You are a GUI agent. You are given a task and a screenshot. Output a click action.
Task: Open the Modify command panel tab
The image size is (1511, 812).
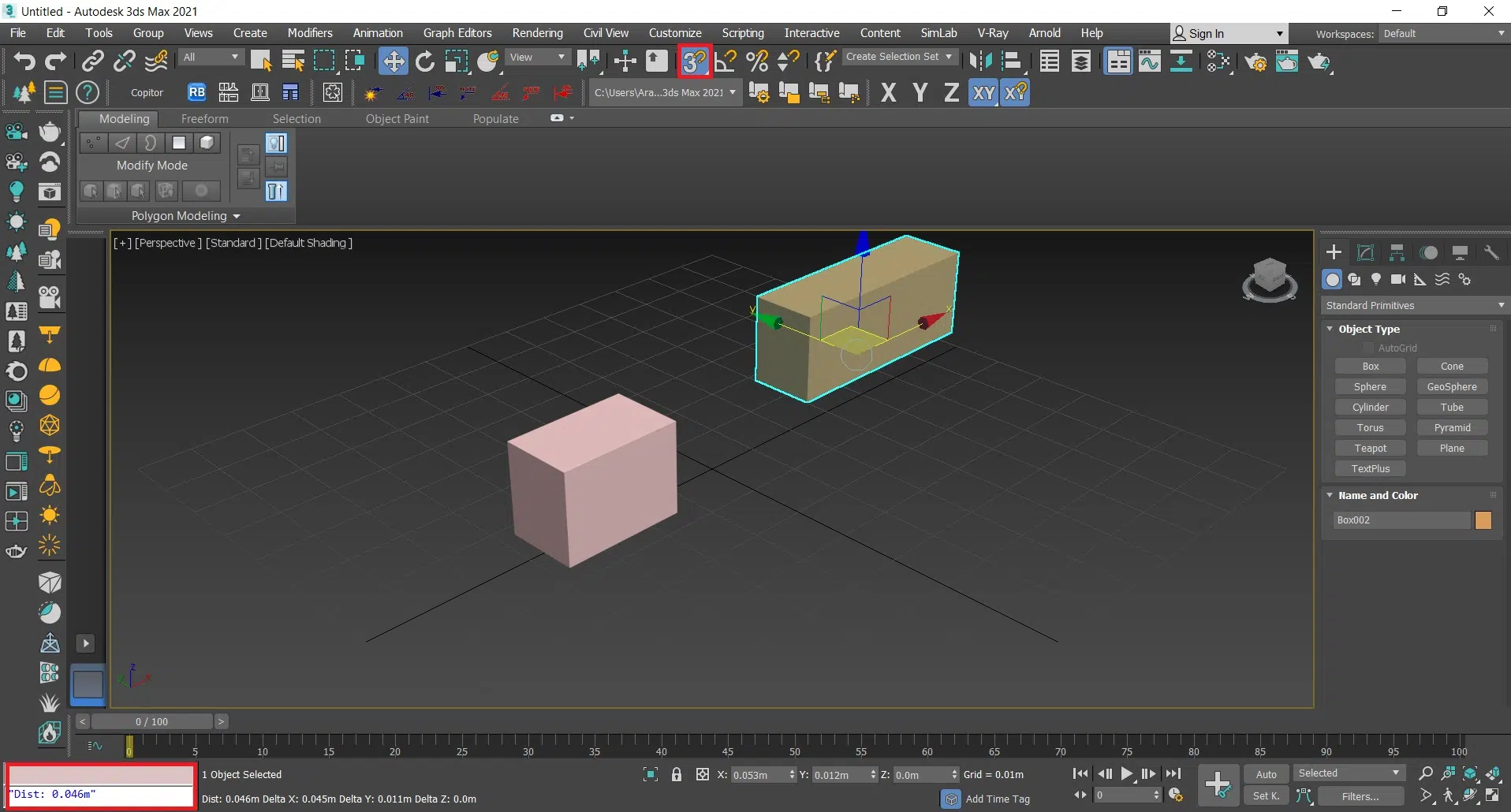coord(1365,252)
